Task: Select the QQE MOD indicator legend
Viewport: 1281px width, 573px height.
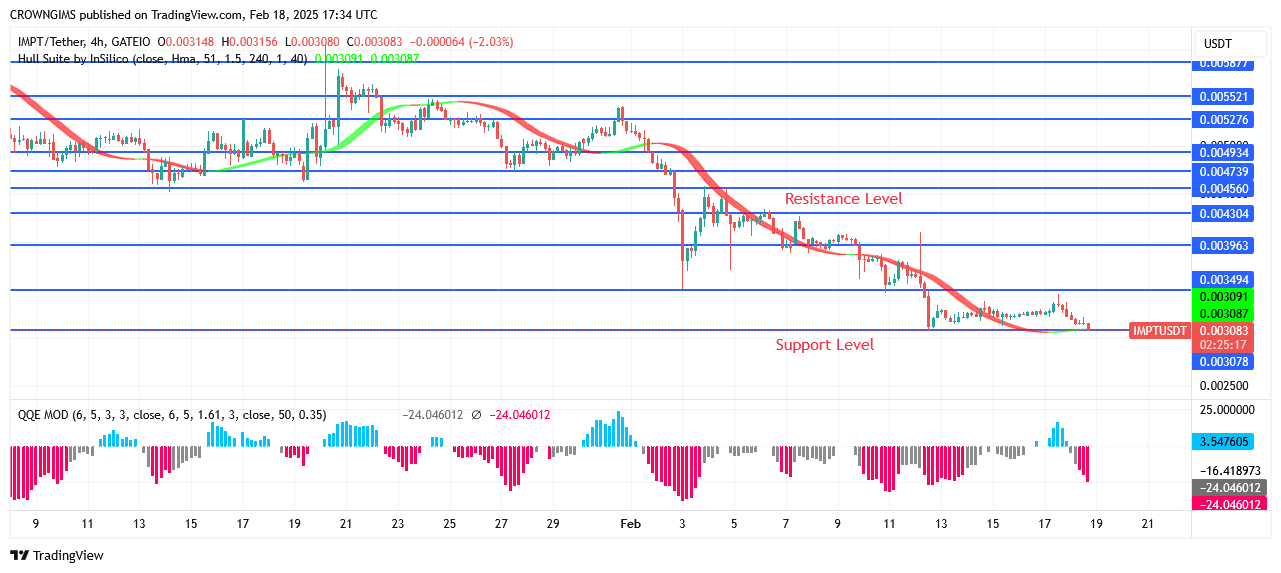Action: (x=171, y=414)
